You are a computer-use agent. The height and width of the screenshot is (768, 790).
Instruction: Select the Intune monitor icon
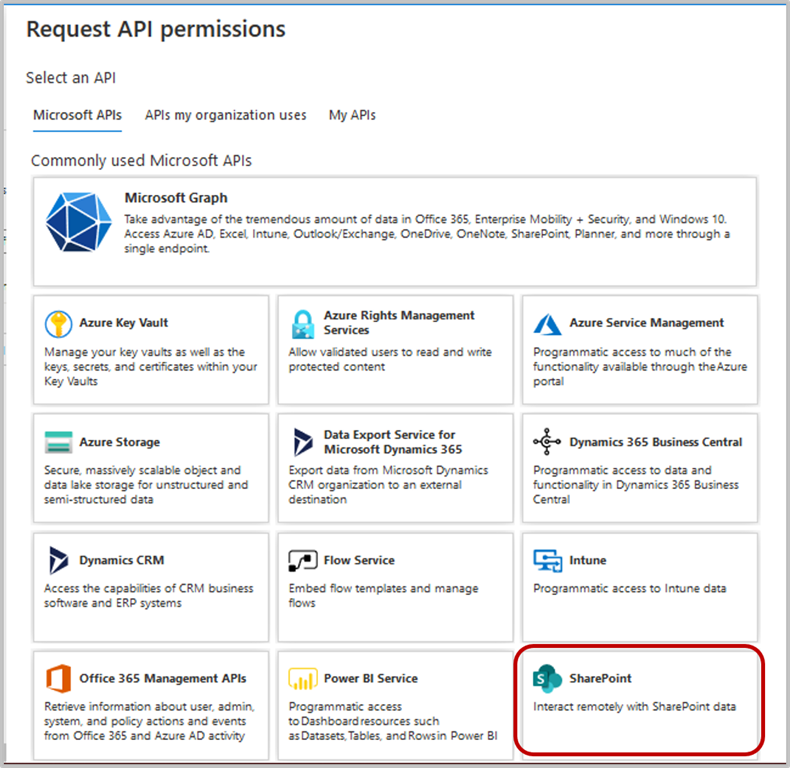[547, 560]
